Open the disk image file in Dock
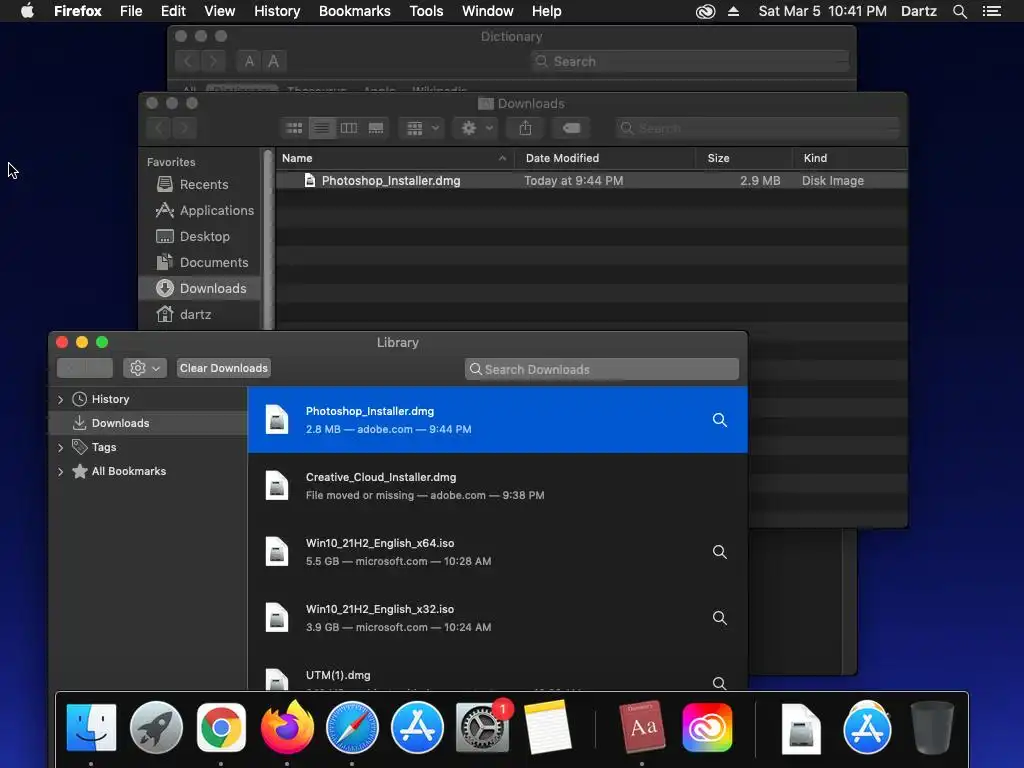The image size is (1024, 768). coord(801,728)
